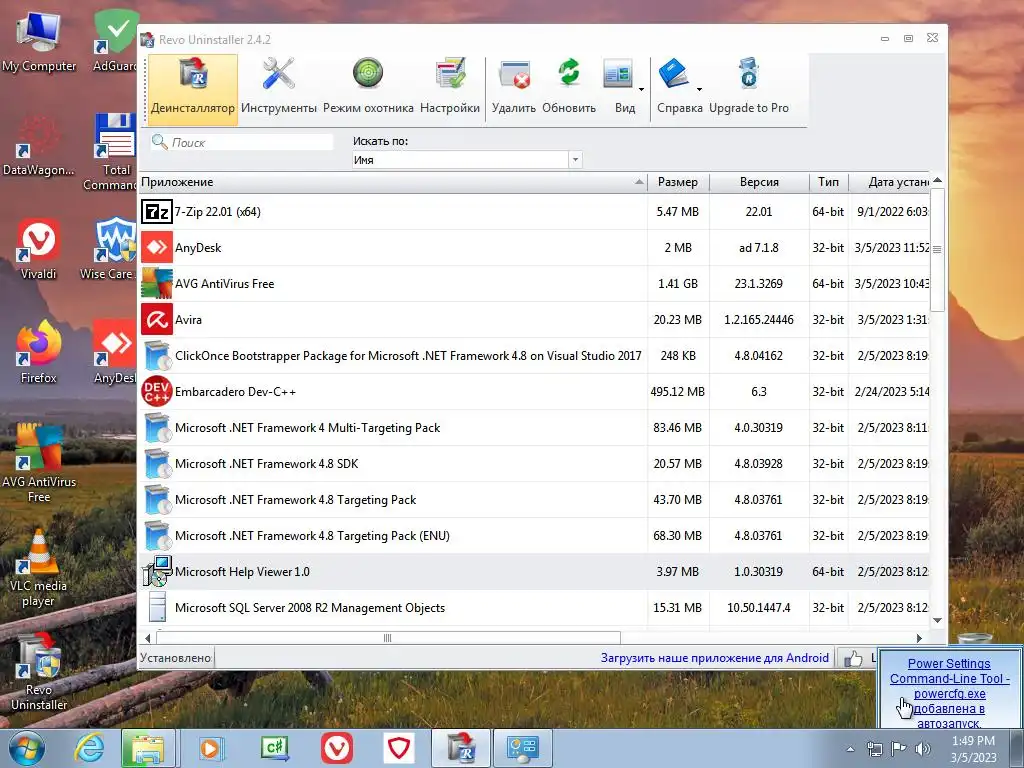1024x768 pixels.
Task: Open My Computer desktop icon
Action: coord(39,42)
